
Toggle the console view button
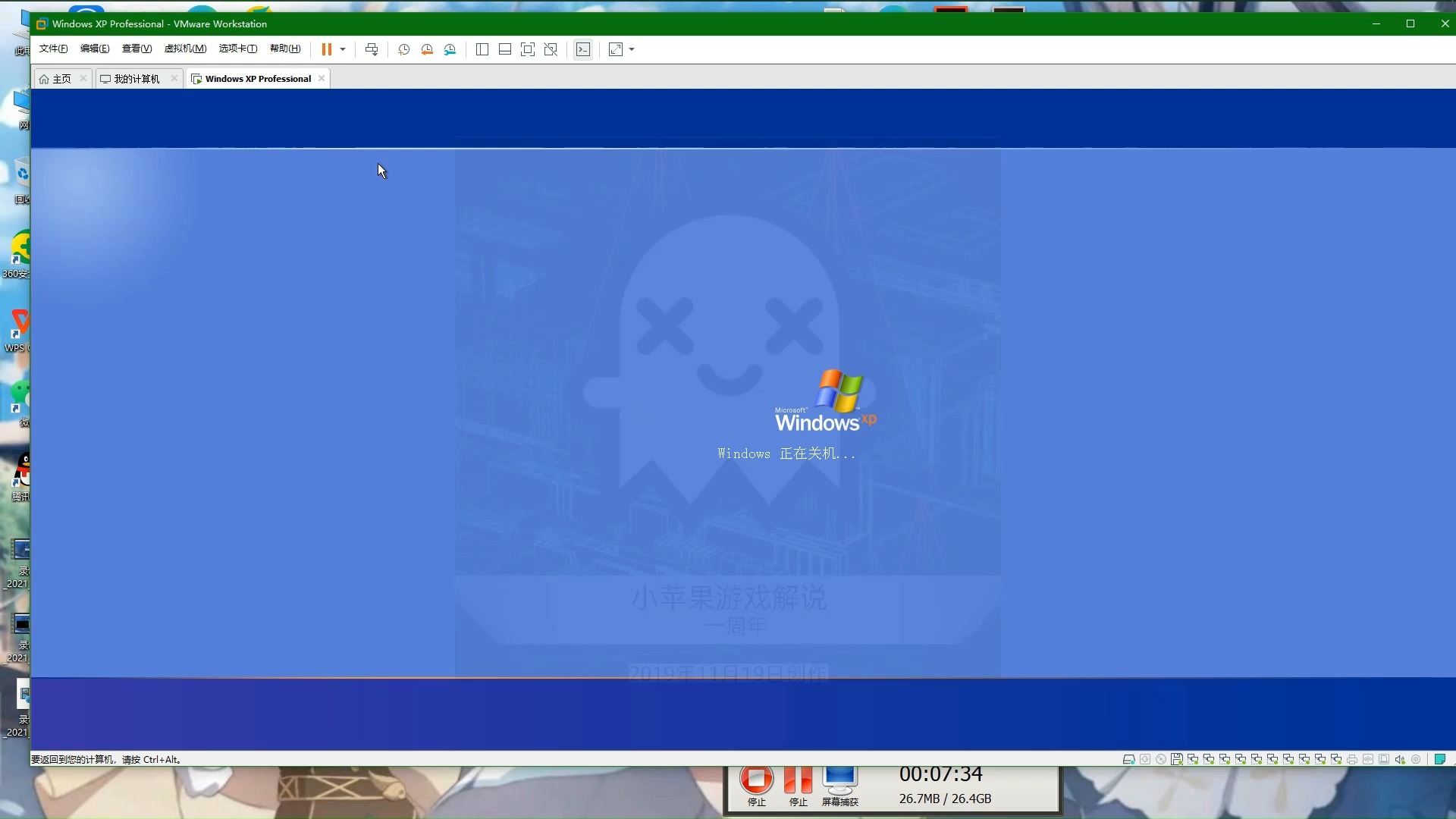(x=583, y=49)
